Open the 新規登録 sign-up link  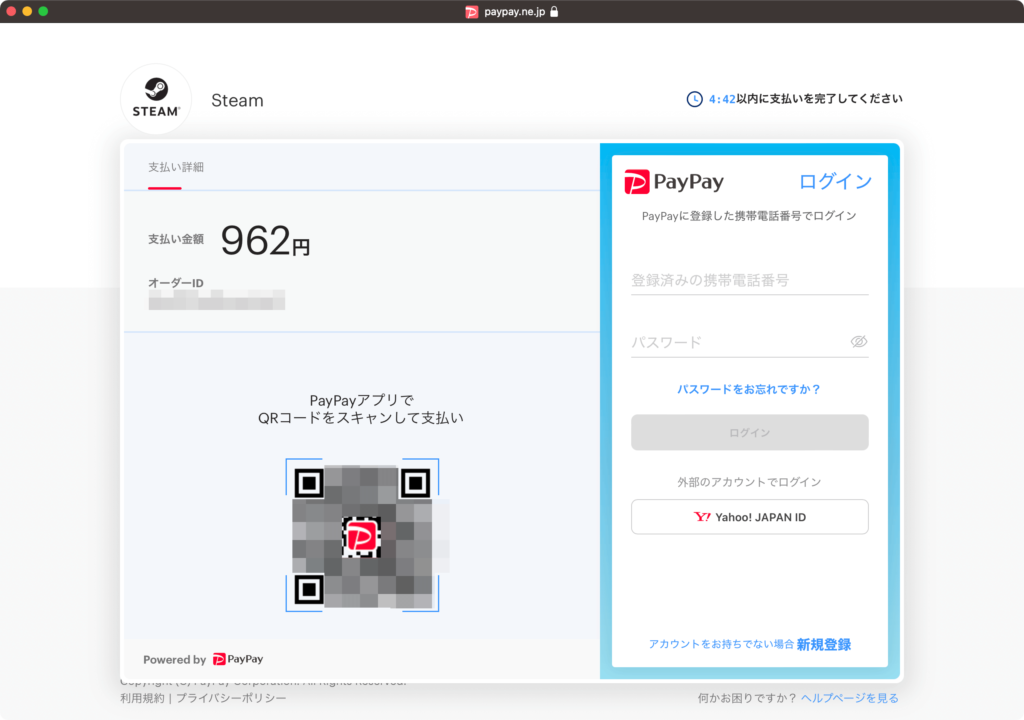pyautogui.click(x=824, y=645)
